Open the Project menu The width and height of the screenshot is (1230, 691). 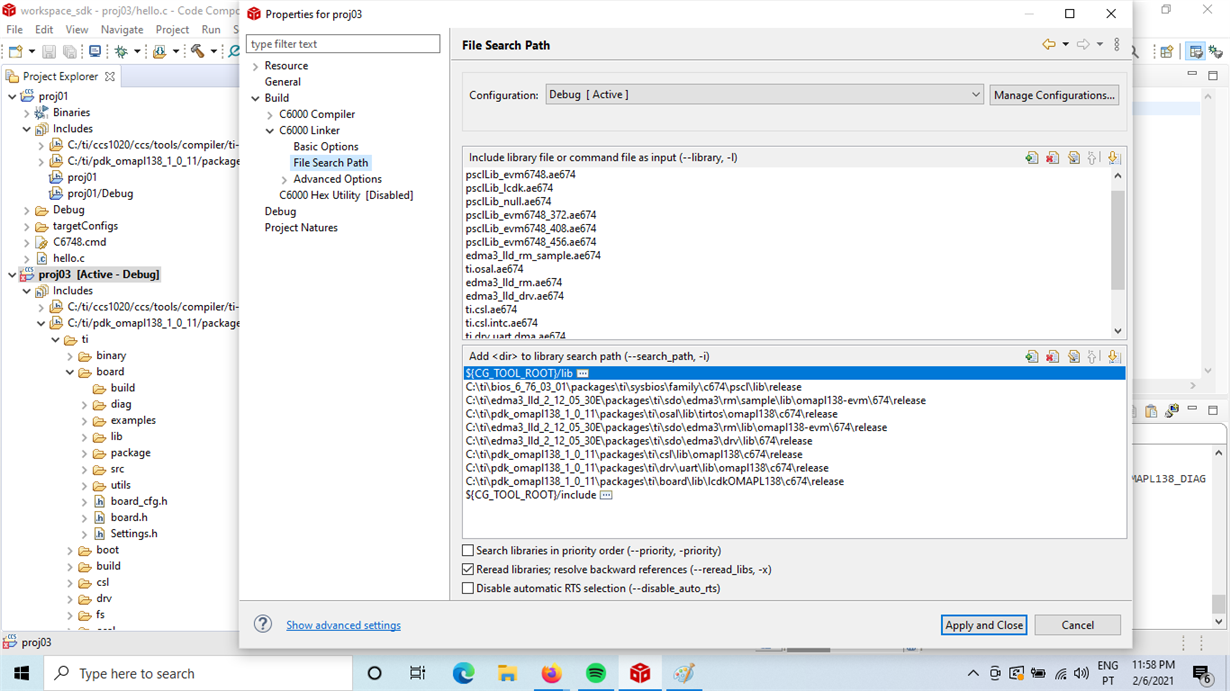pos(172,30)
